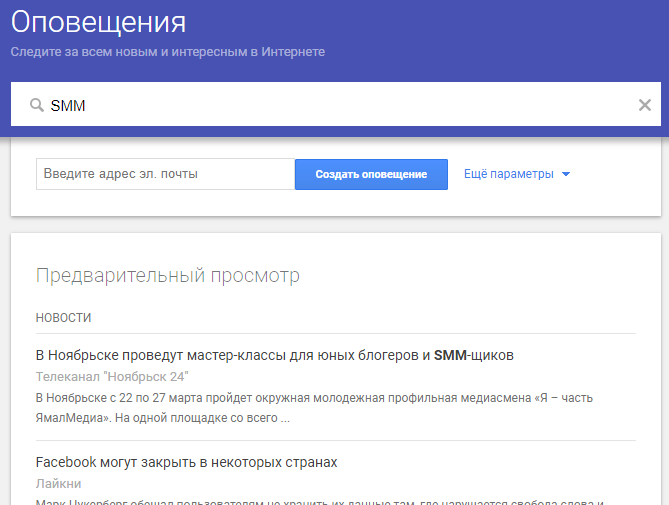Click the Оповещения page title
Image resolution: width=669 pixels, height=505 pixels.
[x=99, y=22]
